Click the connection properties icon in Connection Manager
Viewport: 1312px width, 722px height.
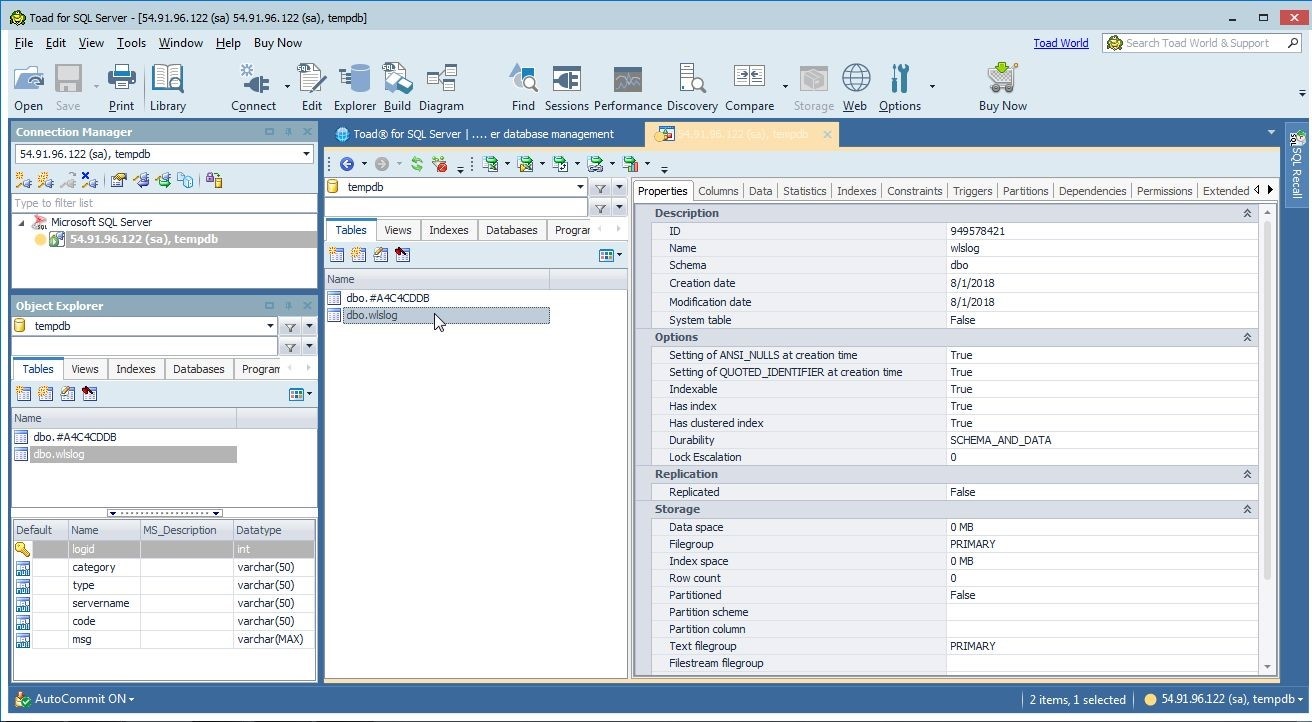click(x=119, y=180)
